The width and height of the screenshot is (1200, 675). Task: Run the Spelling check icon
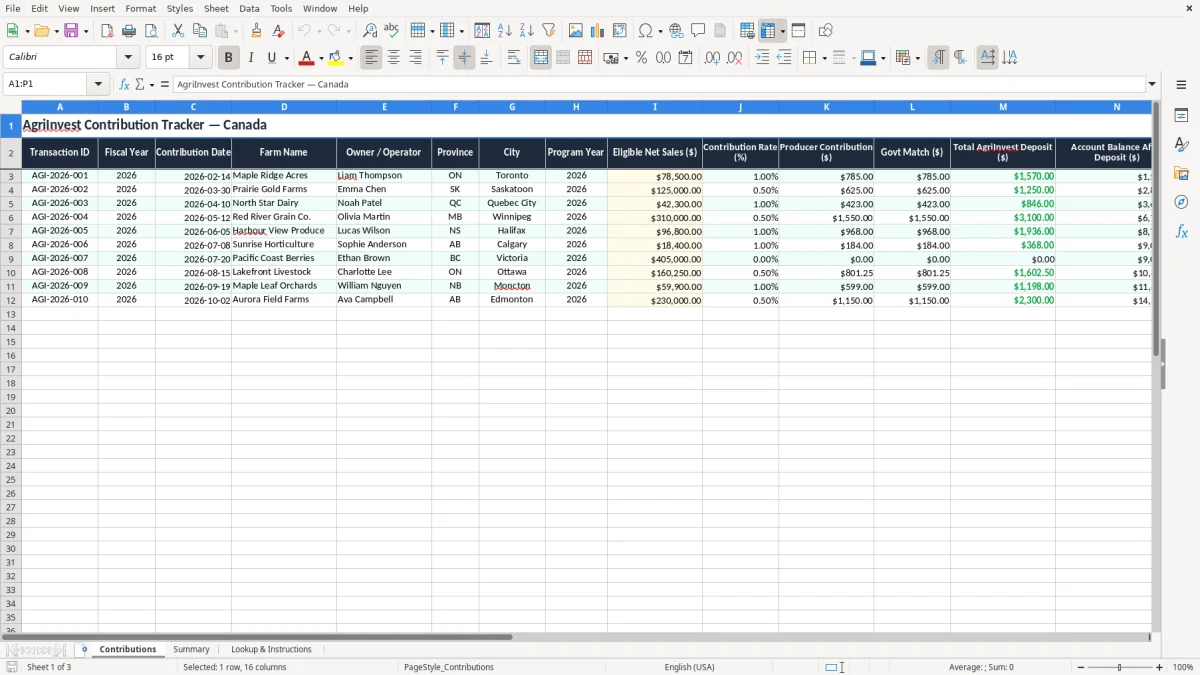[392, 31]
